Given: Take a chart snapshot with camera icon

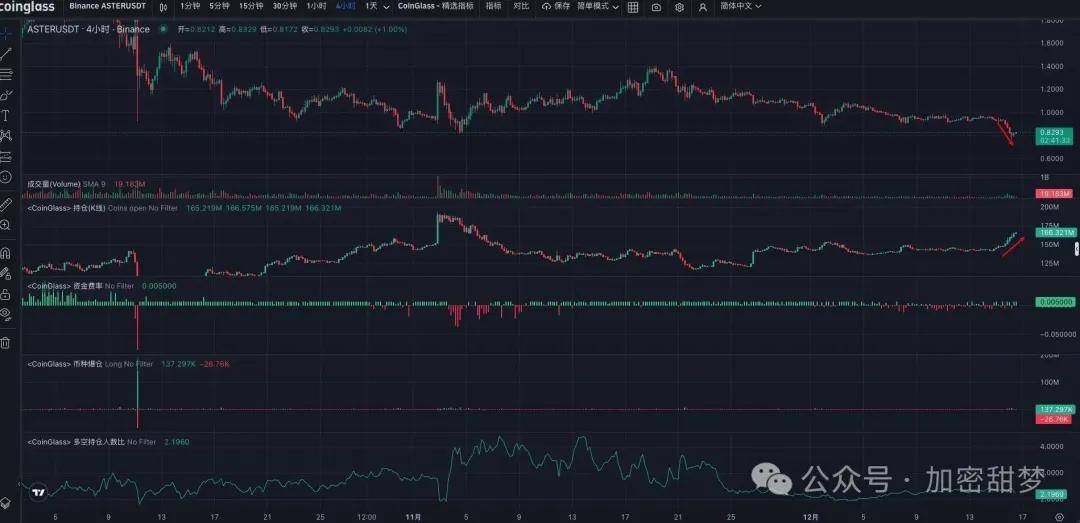Looking at the screenshot, I should click(x=655, y=7).
